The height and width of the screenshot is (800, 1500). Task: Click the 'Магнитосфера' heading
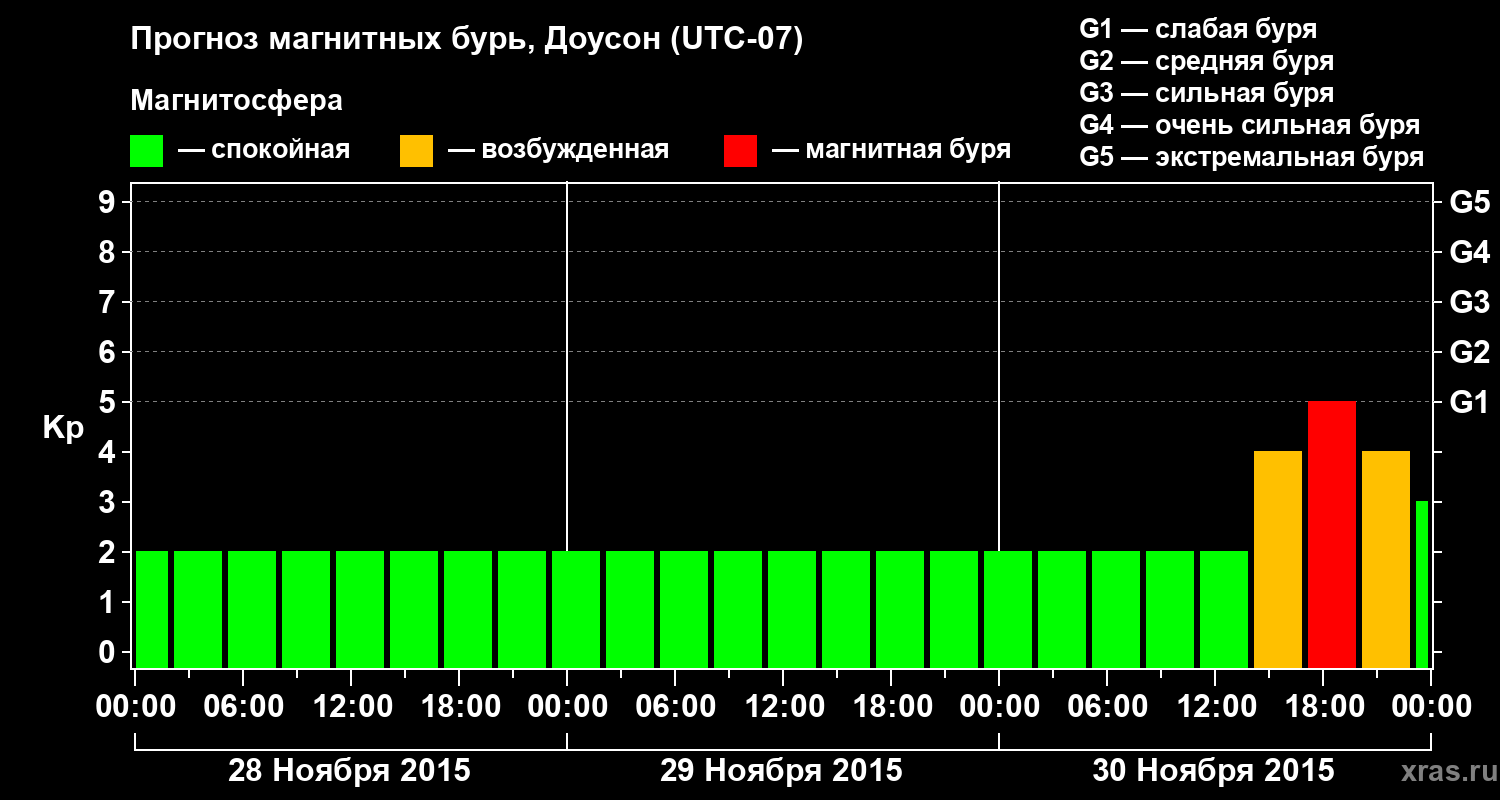click(237, 102)
